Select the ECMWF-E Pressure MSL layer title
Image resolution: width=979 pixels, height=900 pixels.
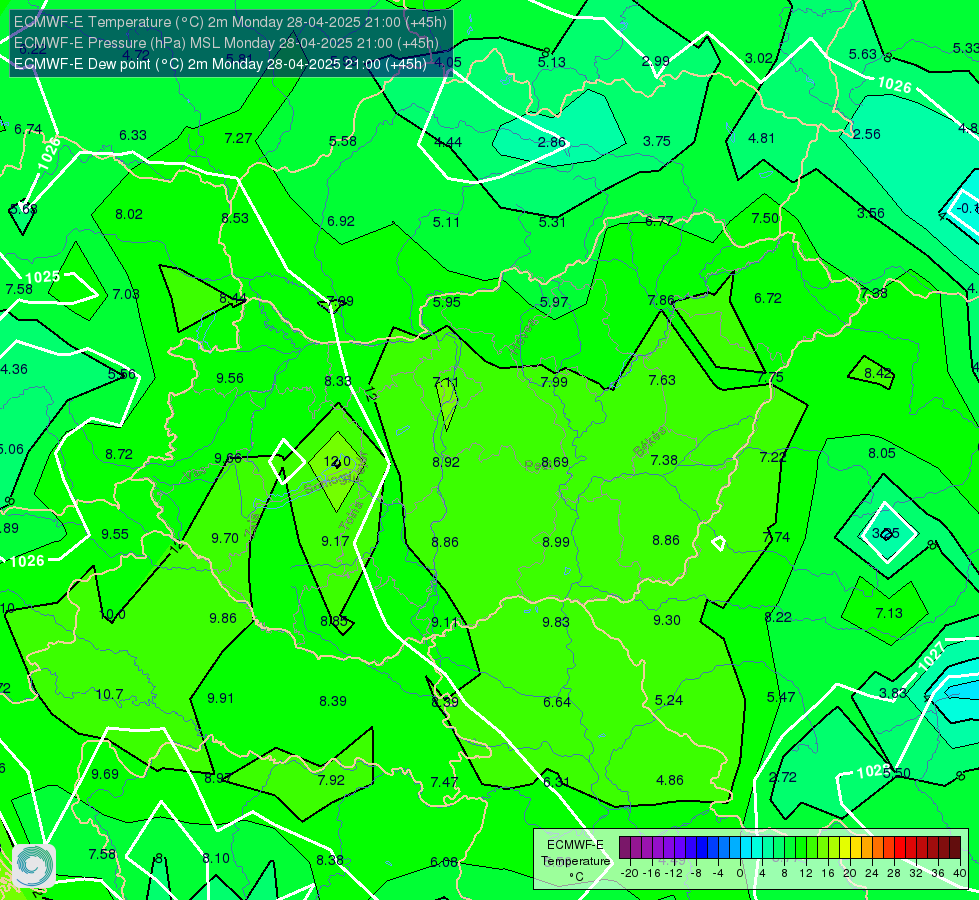[x=226, y=43]
